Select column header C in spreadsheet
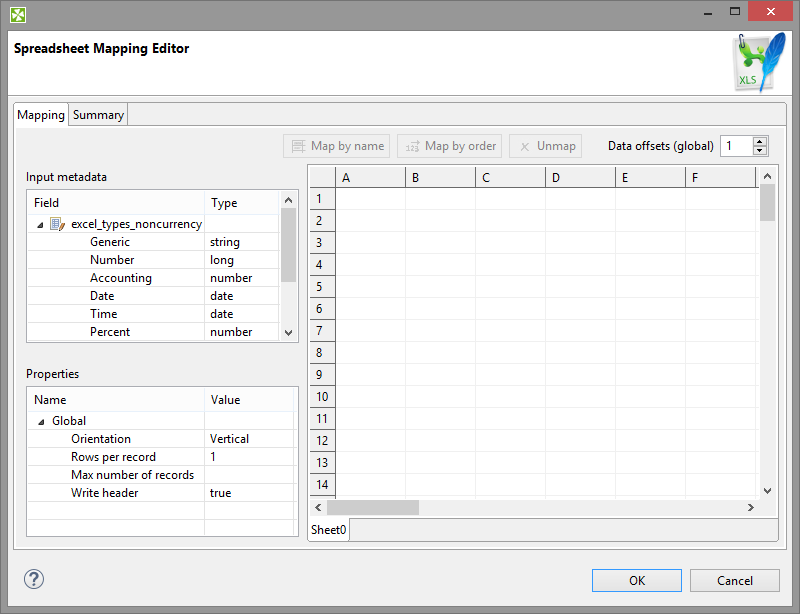The height and width of the screenshot is (614, 800). point(485,178)
